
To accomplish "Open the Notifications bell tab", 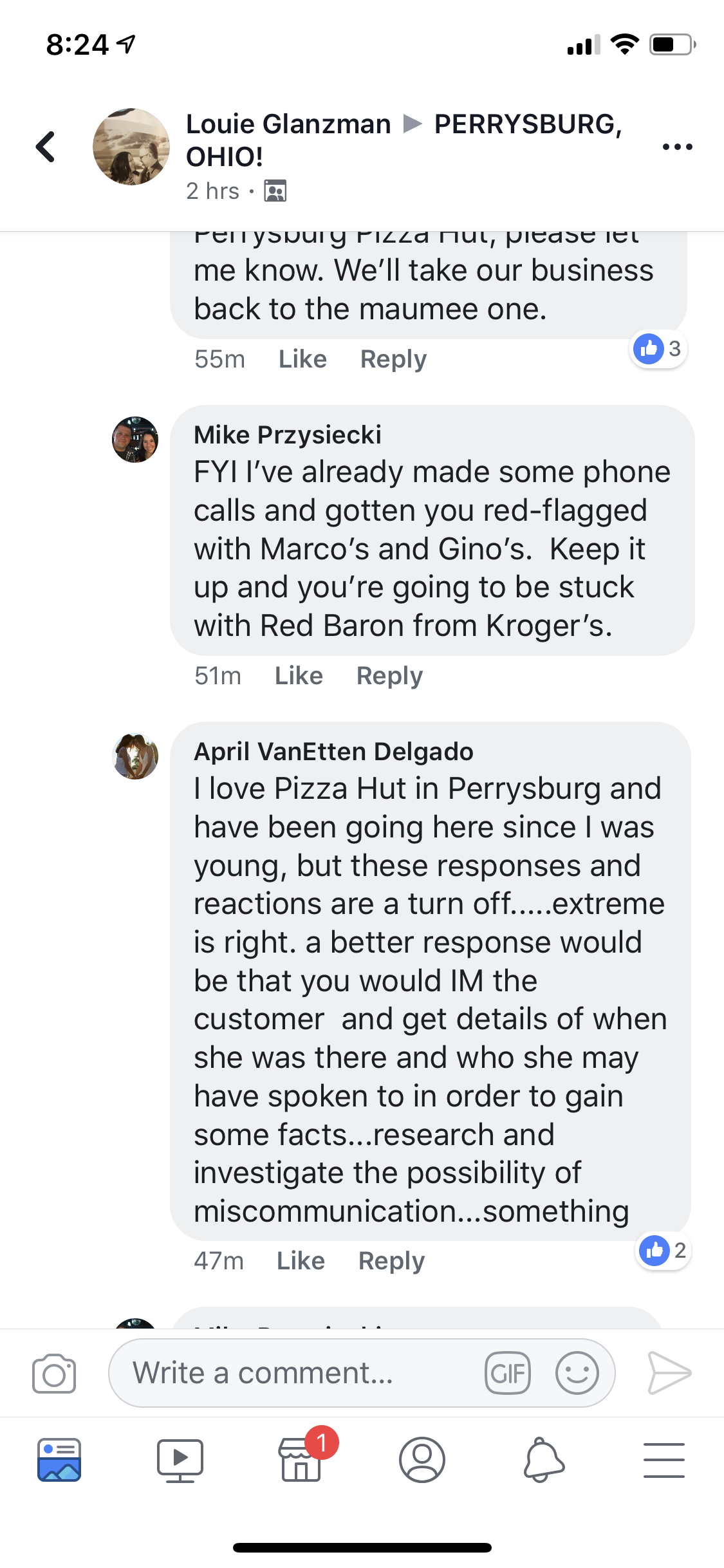I will tap(543, 1460).
